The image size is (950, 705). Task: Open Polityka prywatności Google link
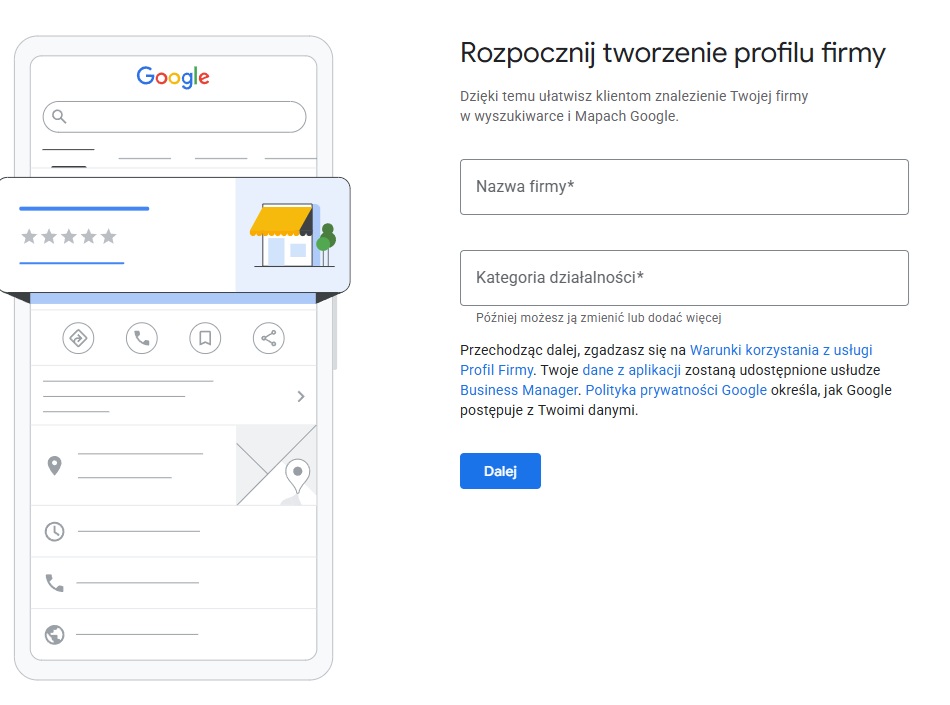tap(676, 390)
